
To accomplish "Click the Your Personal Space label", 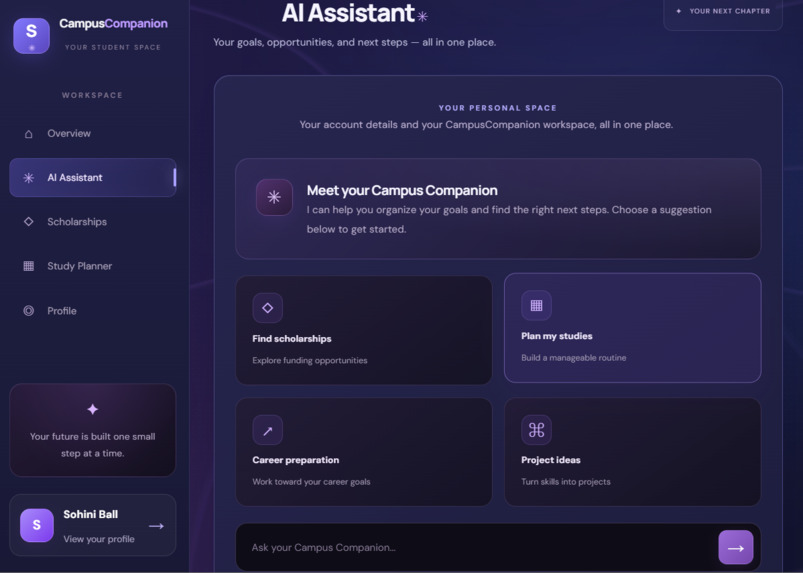I will click(498, 108).
